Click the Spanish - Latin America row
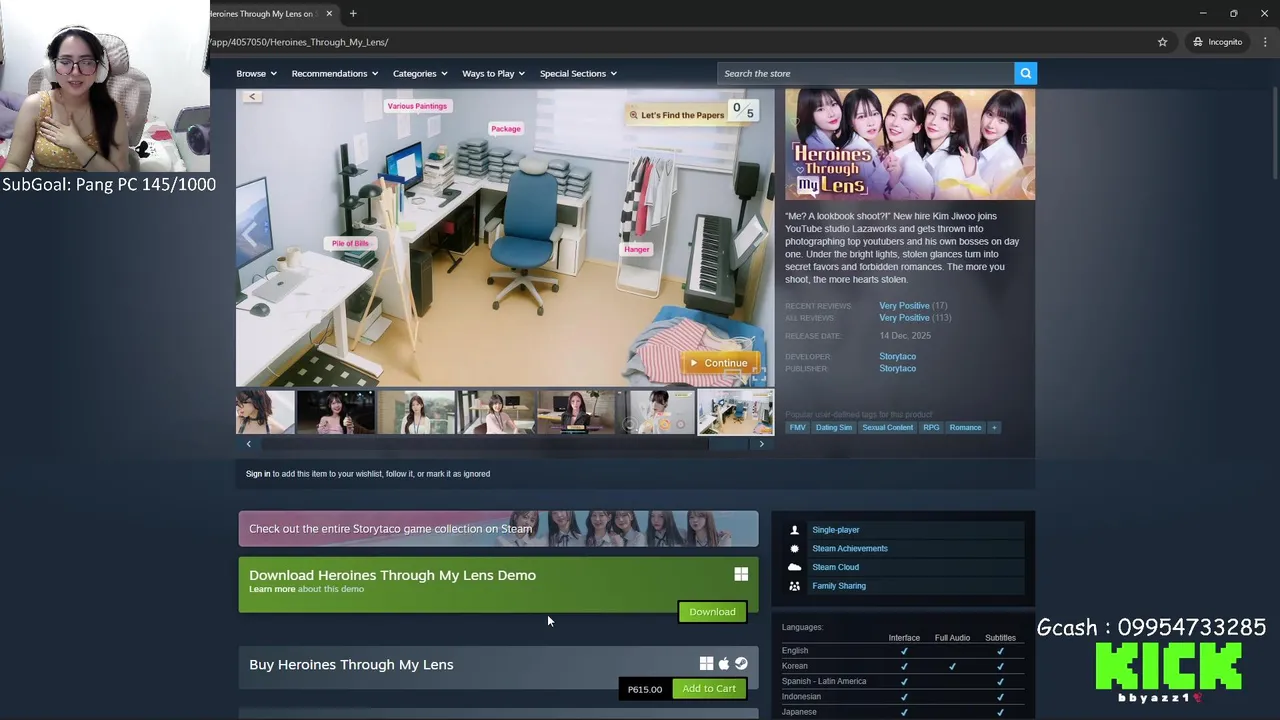The width and height of the screenshot is (1280, 720). 904,681
